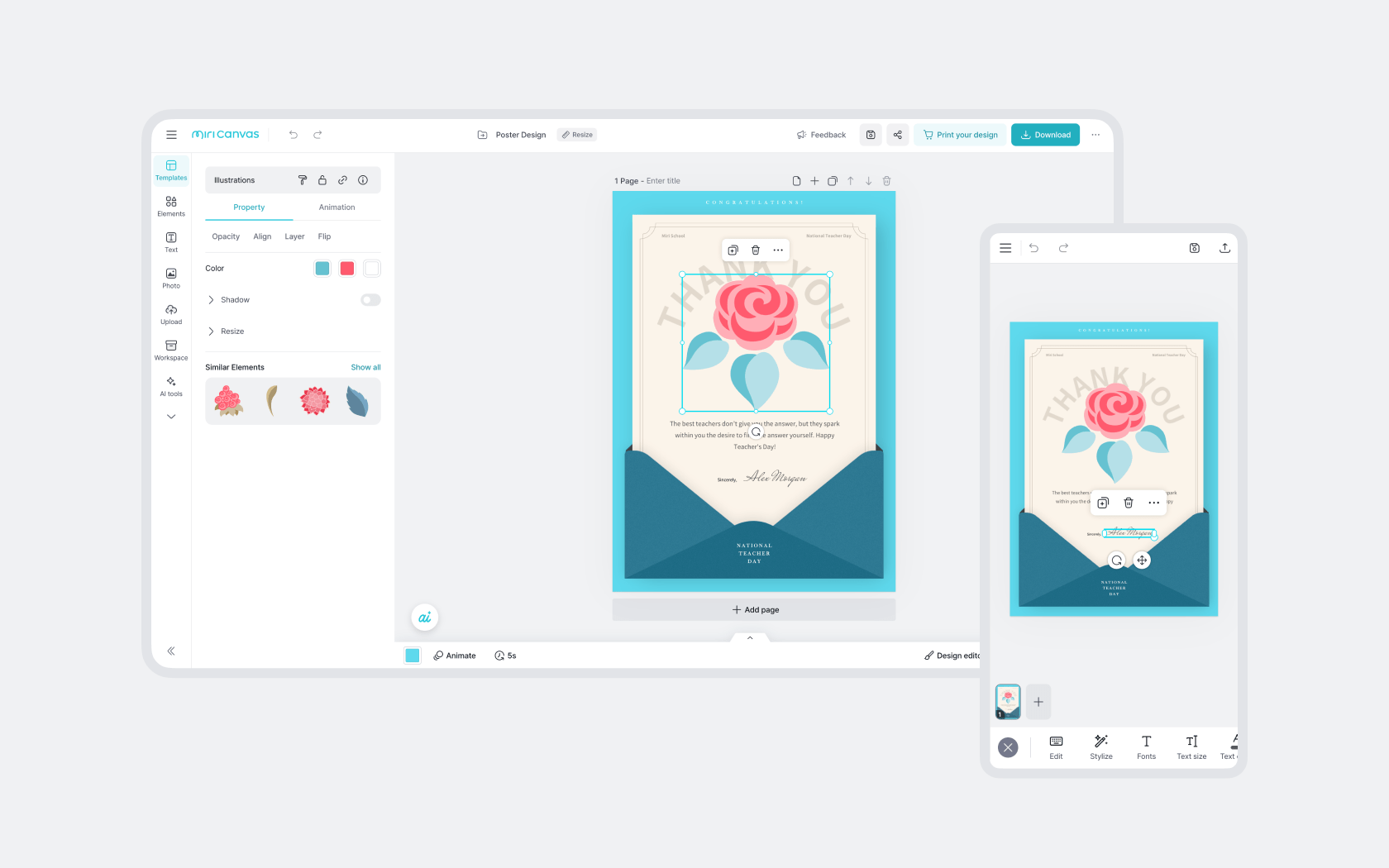Open the AI assistant floating button
The width and height of the screenshot is (1389, 868).
(425, 618)
